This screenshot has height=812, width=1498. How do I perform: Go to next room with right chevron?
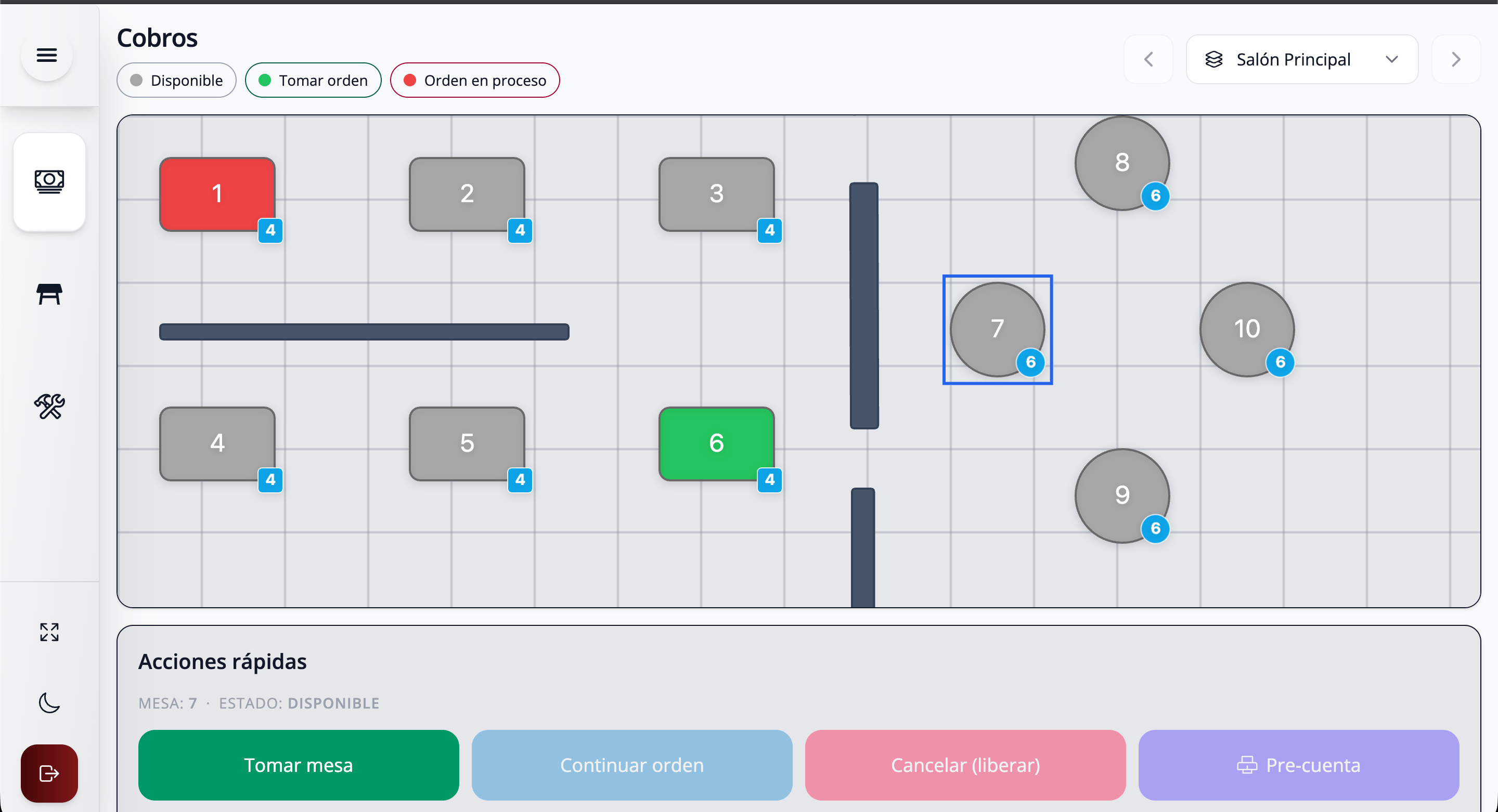[1455, 59]
